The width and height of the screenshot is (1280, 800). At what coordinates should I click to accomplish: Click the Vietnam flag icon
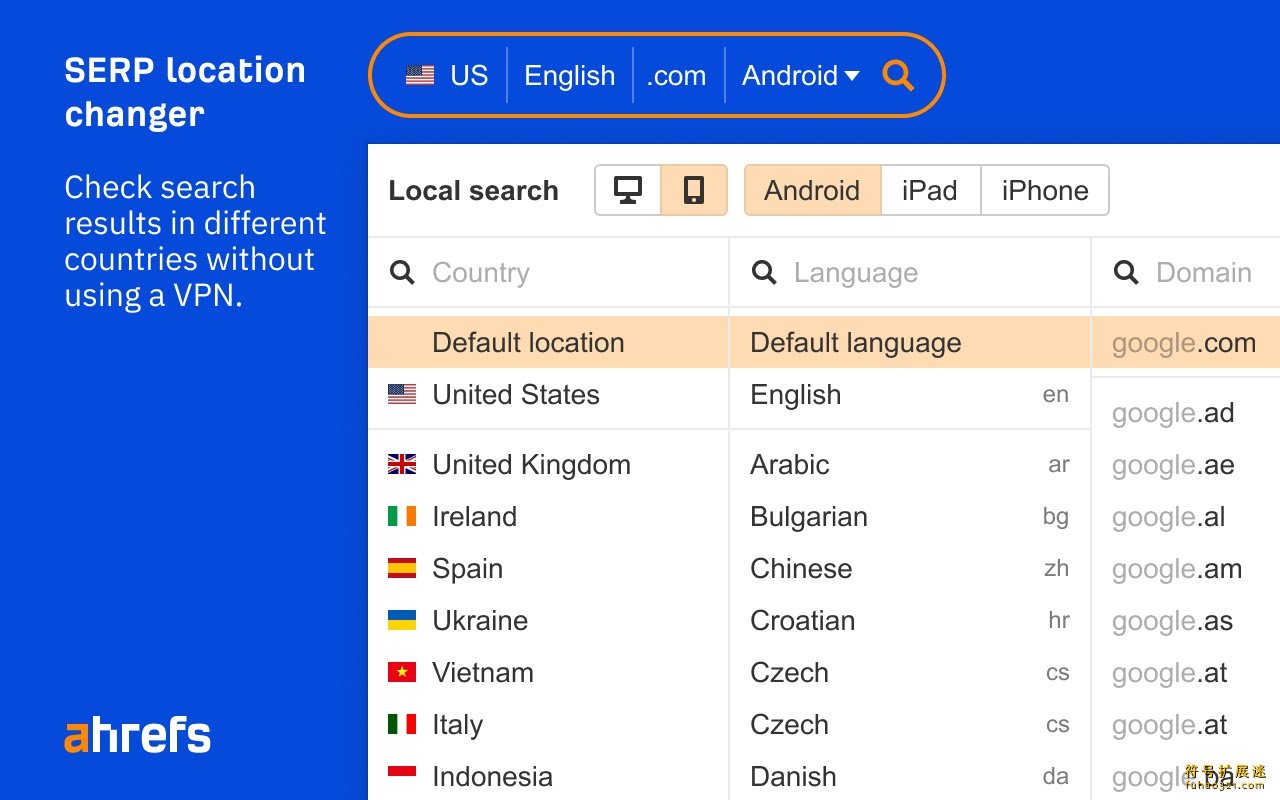click(402, 672)
